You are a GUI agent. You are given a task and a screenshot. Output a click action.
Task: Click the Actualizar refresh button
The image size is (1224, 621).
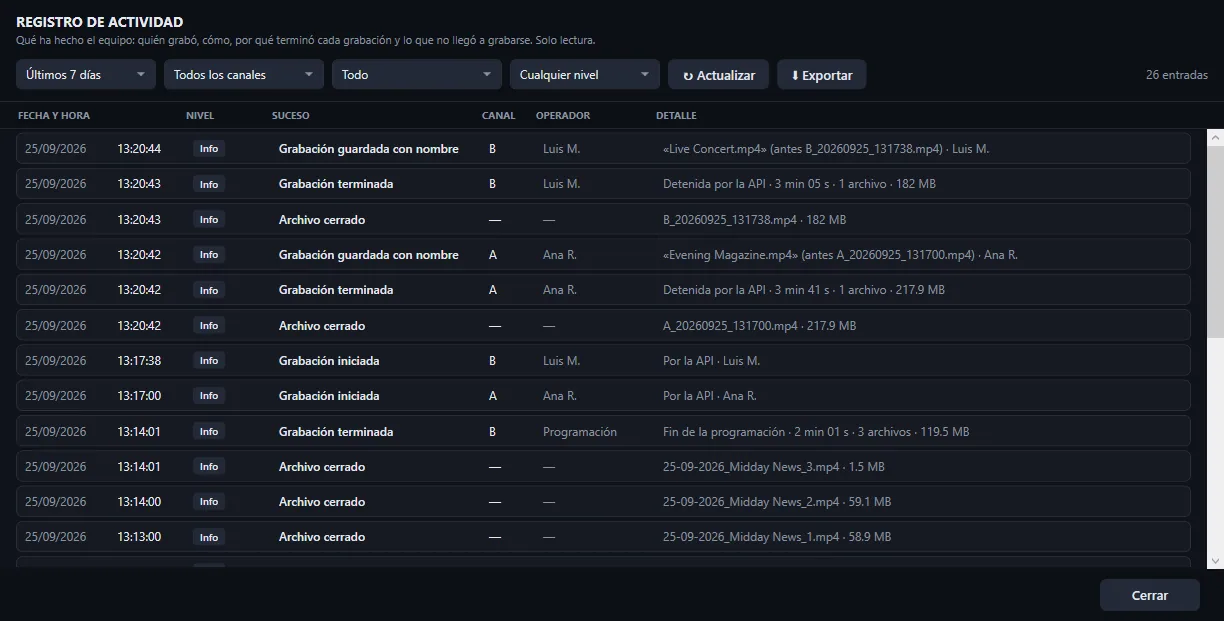(719, 75)
